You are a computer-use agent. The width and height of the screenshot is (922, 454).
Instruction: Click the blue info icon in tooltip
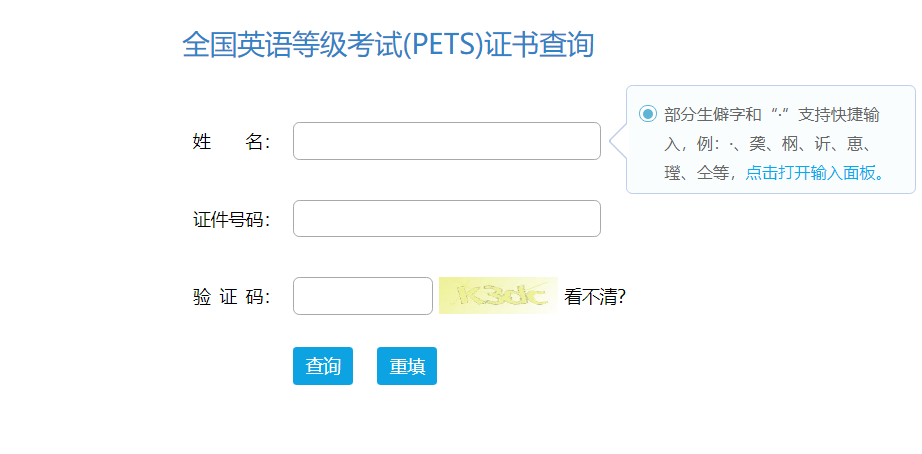coord(647,114)
